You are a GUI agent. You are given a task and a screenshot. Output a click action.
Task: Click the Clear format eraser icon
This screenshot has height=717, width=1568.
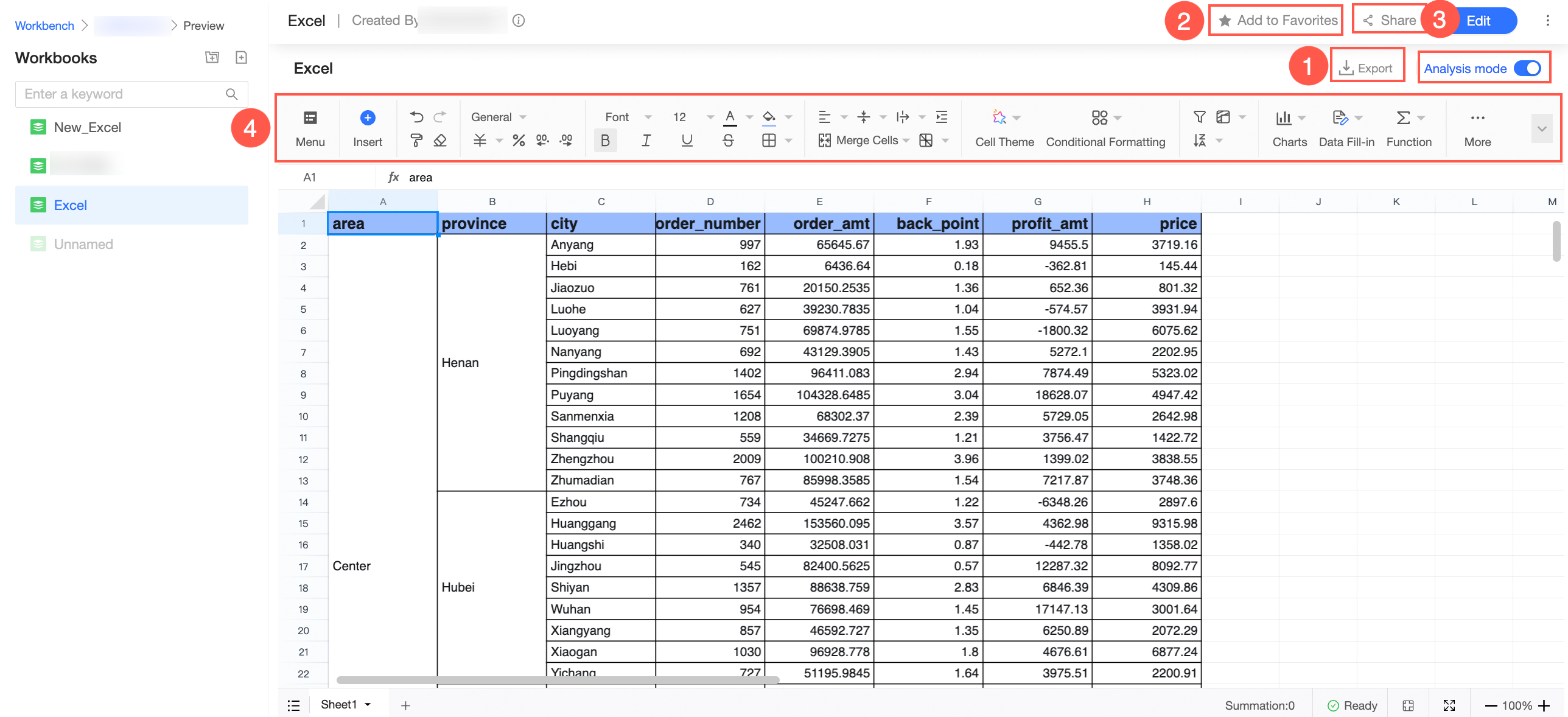click(440, 141)
